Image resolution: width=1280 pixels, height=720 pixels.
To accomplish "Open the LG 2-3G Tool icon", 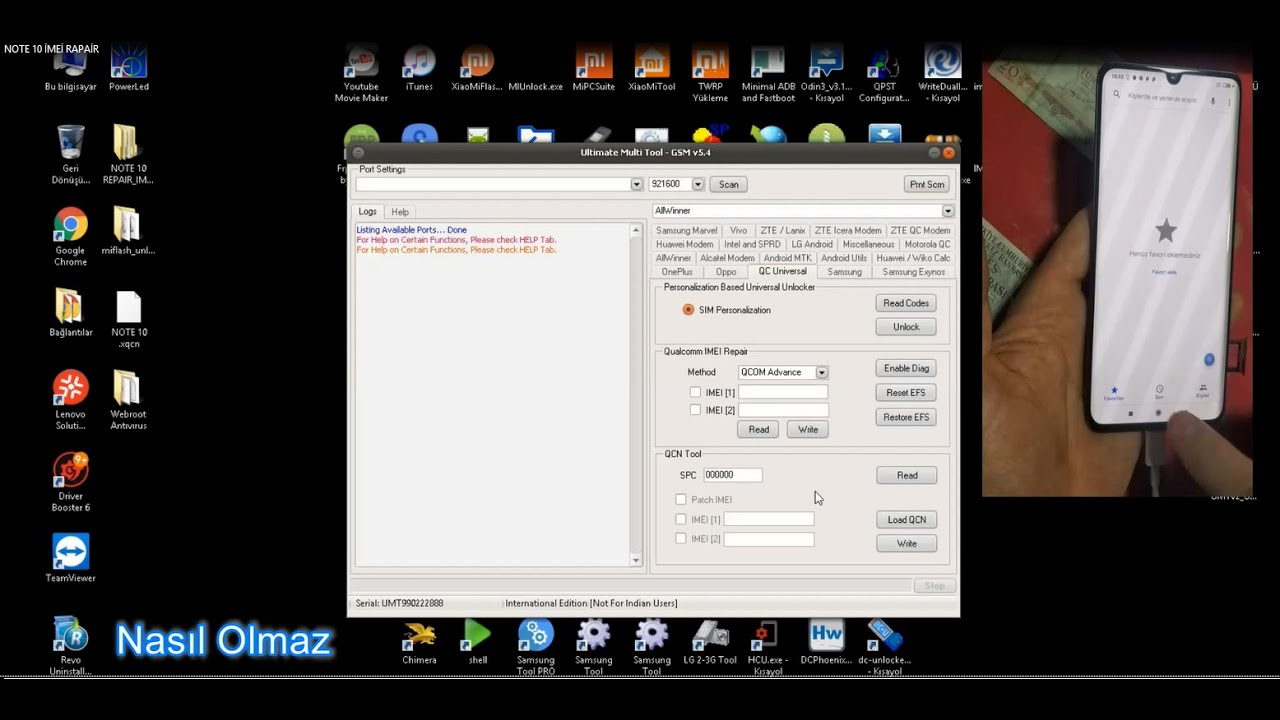I will [x=710, y=642].
